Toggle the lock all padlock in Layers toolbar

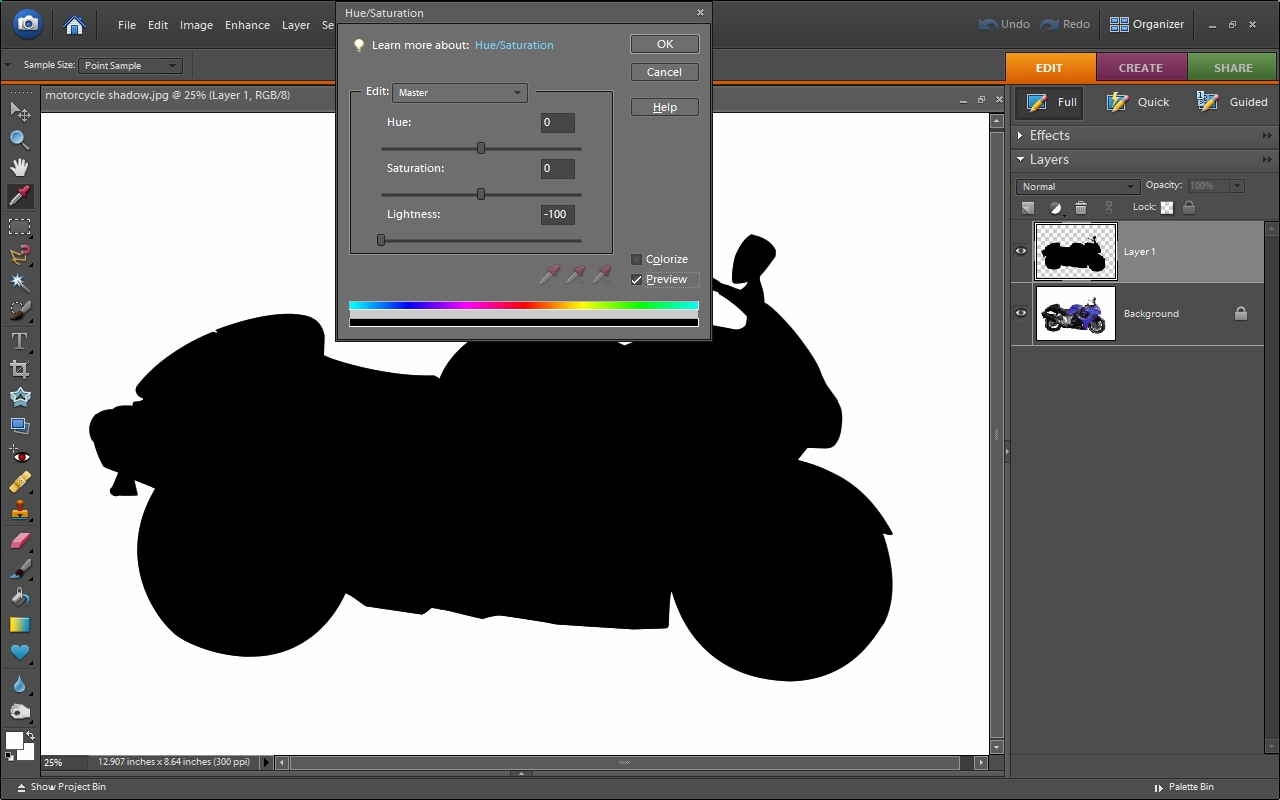[x=1189, y=207]
